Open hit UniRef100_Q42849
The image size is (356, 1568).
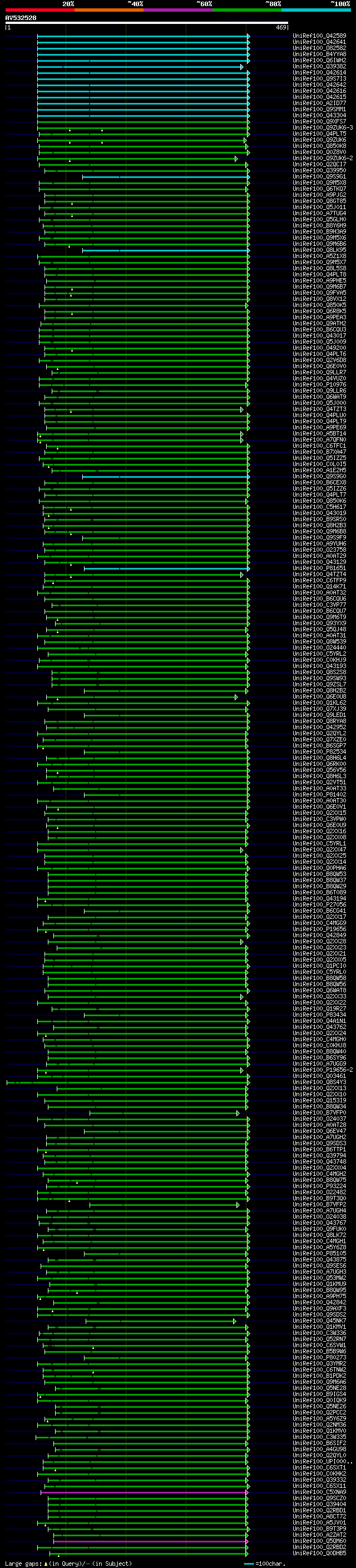(319, 935)
